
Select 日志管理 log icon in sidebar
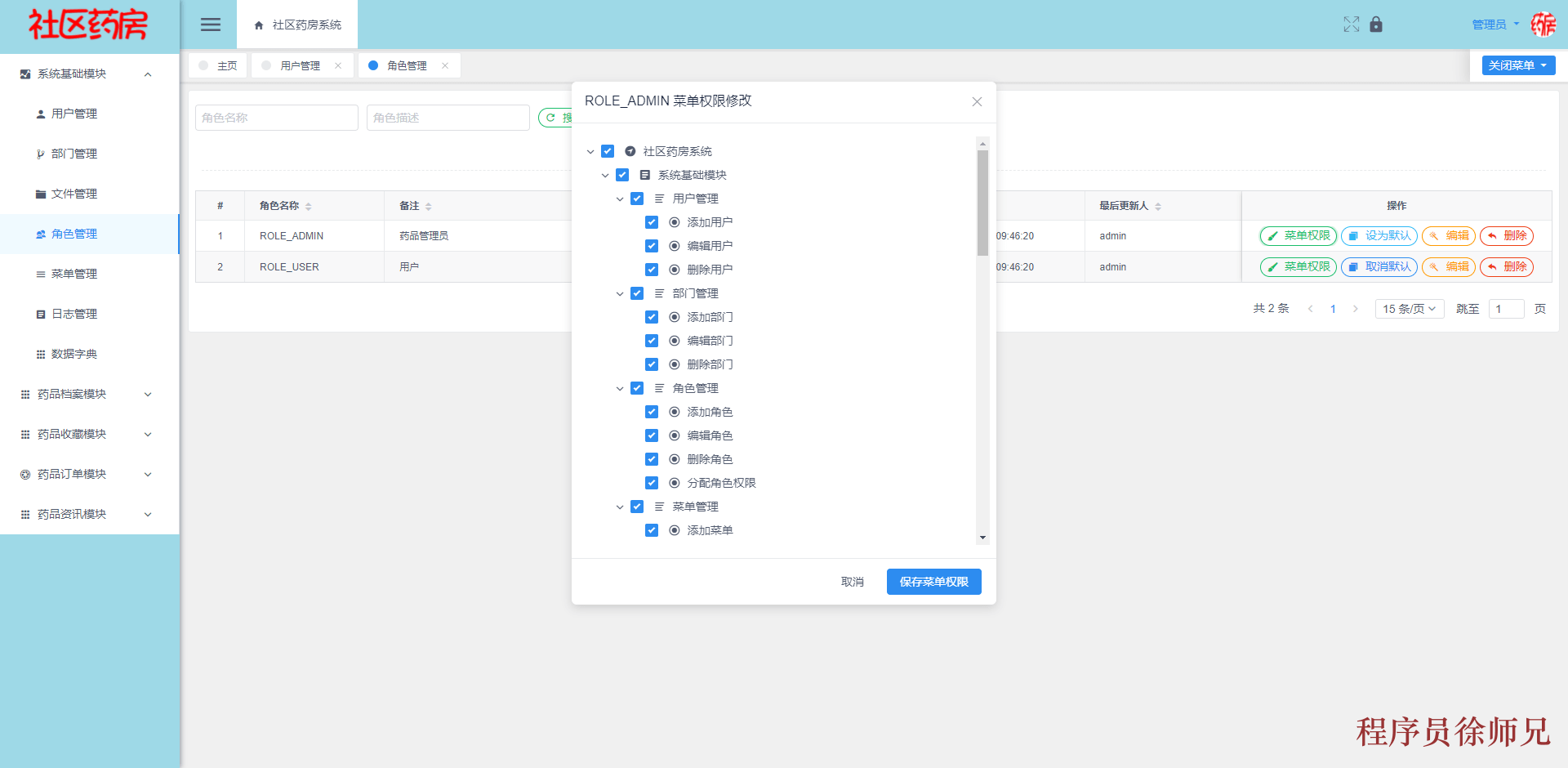click(x=40, y=314)
